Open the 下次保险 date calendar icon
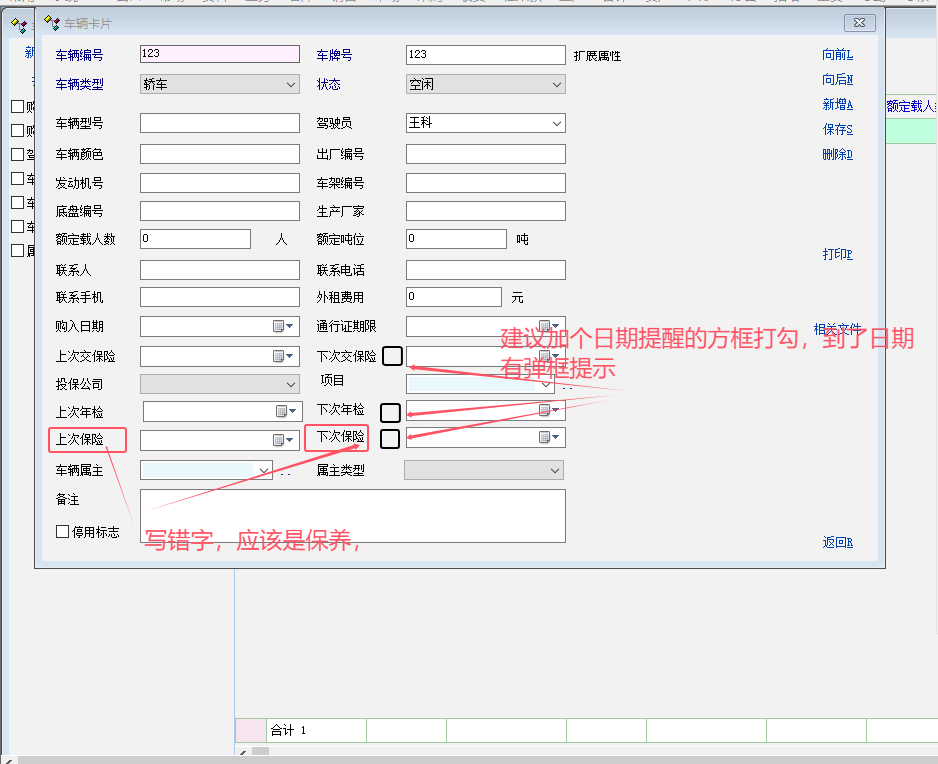The image size is (938, 764). coord(545,437)
